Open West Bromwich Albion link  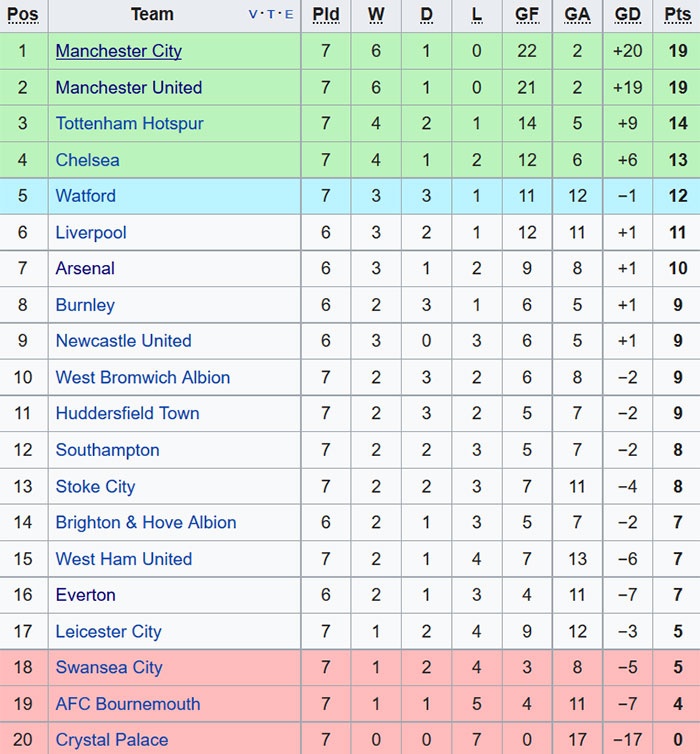pyautogui.click(x=142, y=377)
